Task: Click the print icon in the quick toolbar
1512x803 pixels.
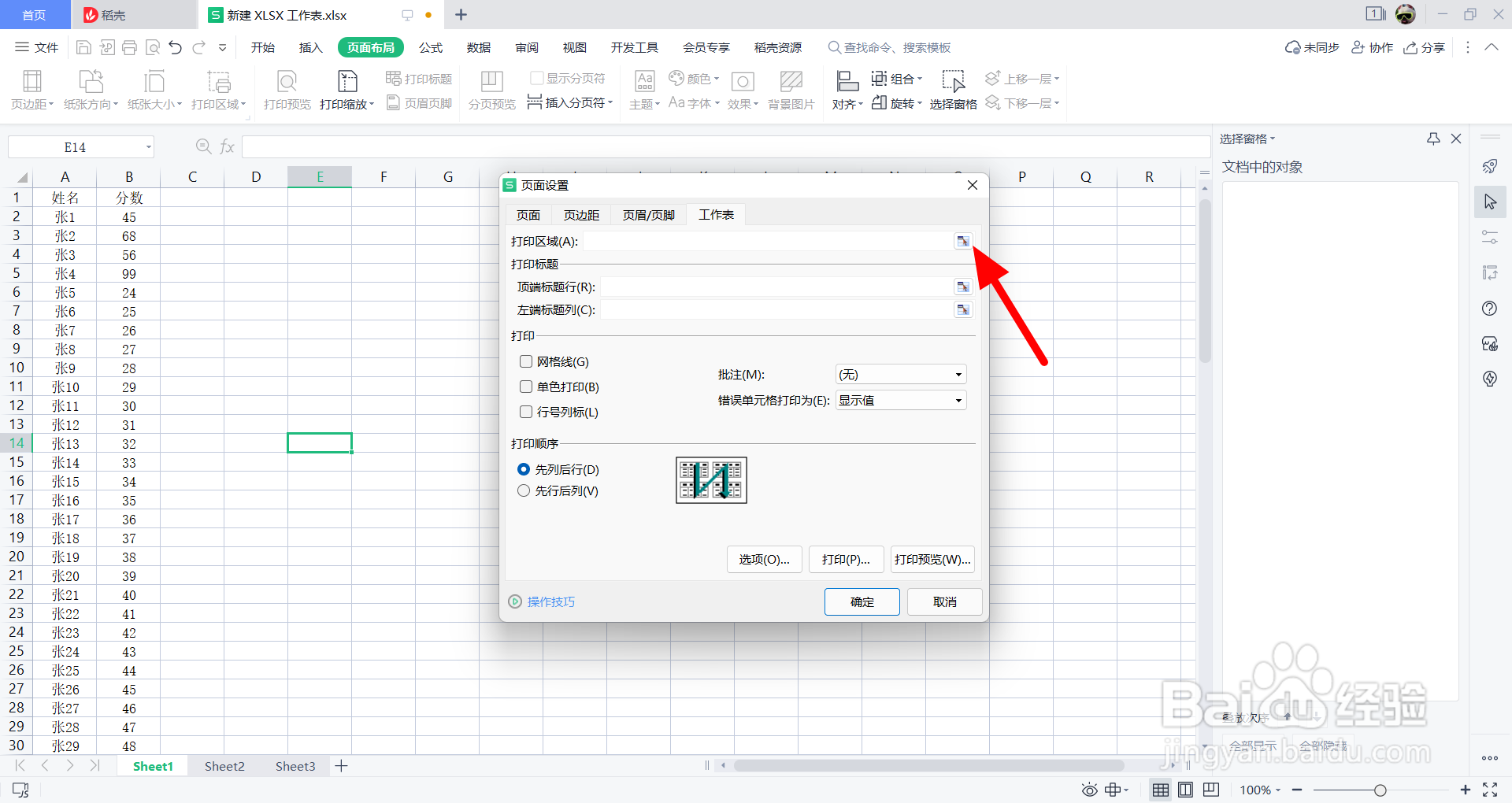Action: [x=130, y=48]
